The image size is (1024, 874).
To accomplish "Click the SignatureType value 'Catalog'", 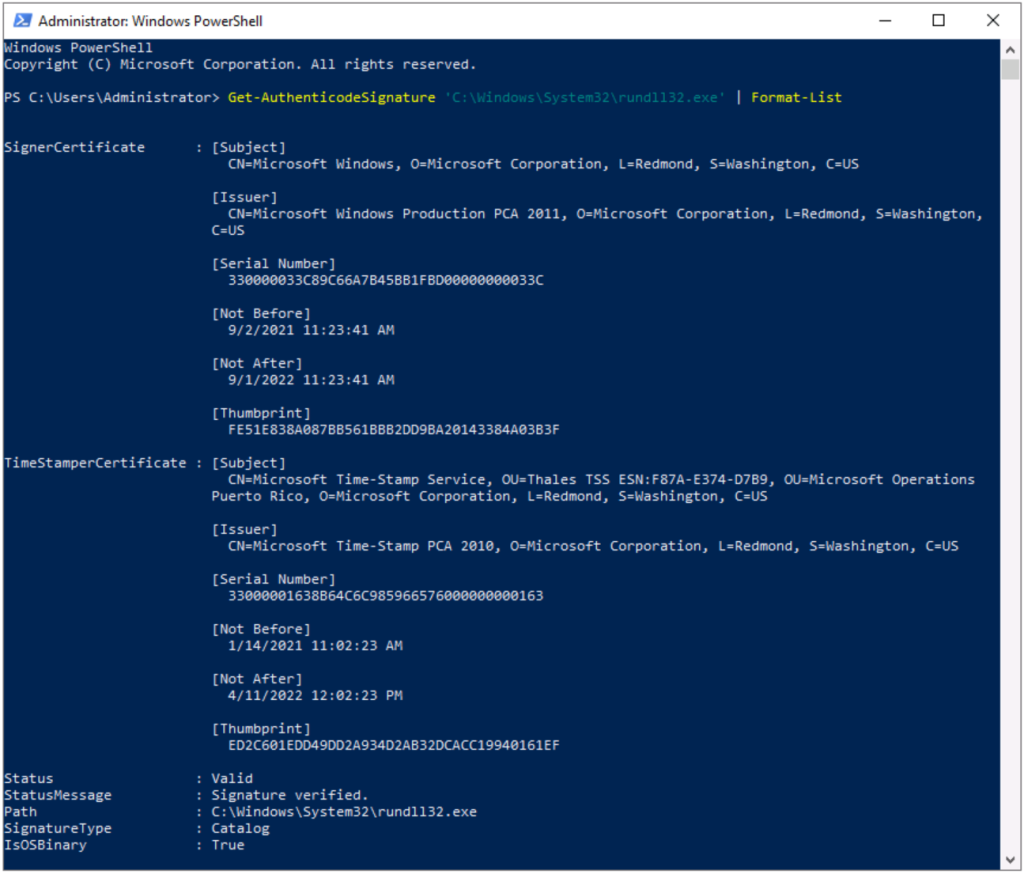I will (x=240, y=828).
